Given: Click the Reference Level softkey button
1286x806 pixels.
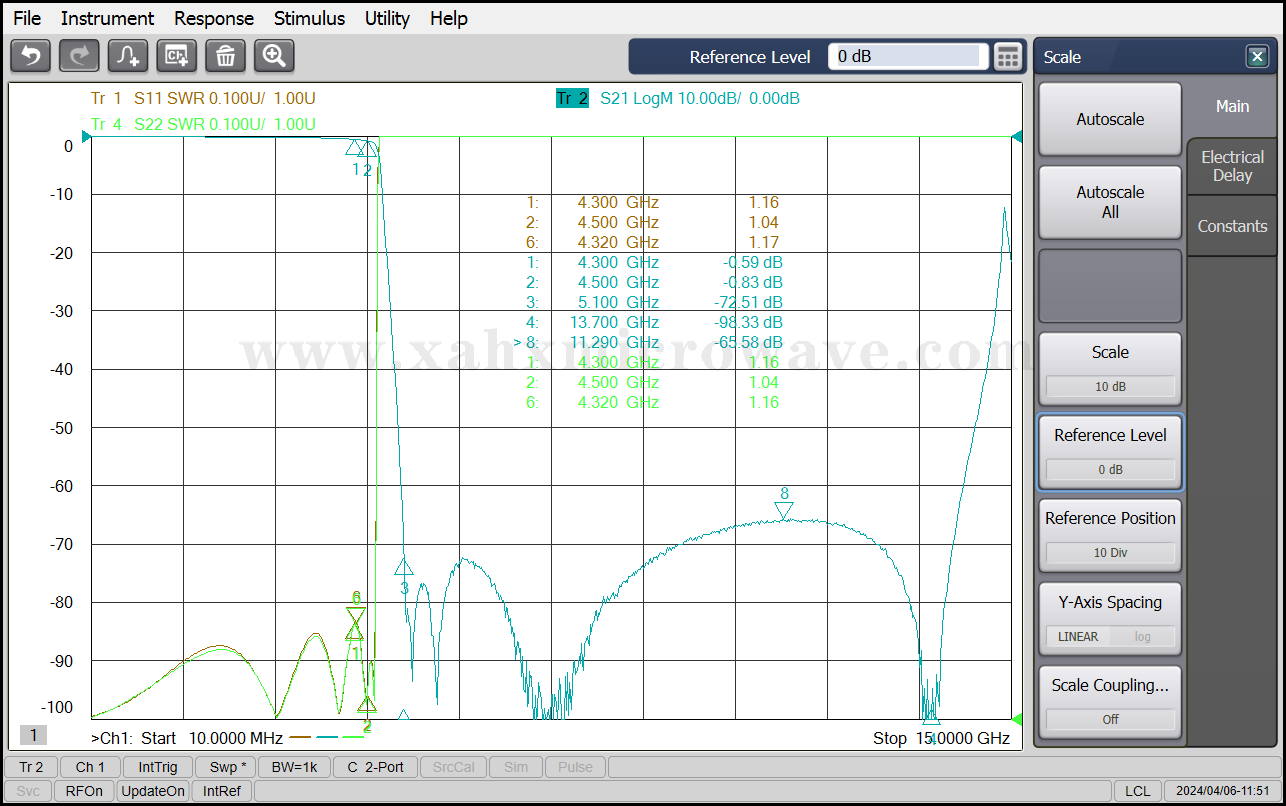Looking at the screenshot, I should pyautogui.click(x=1110, y=452).
